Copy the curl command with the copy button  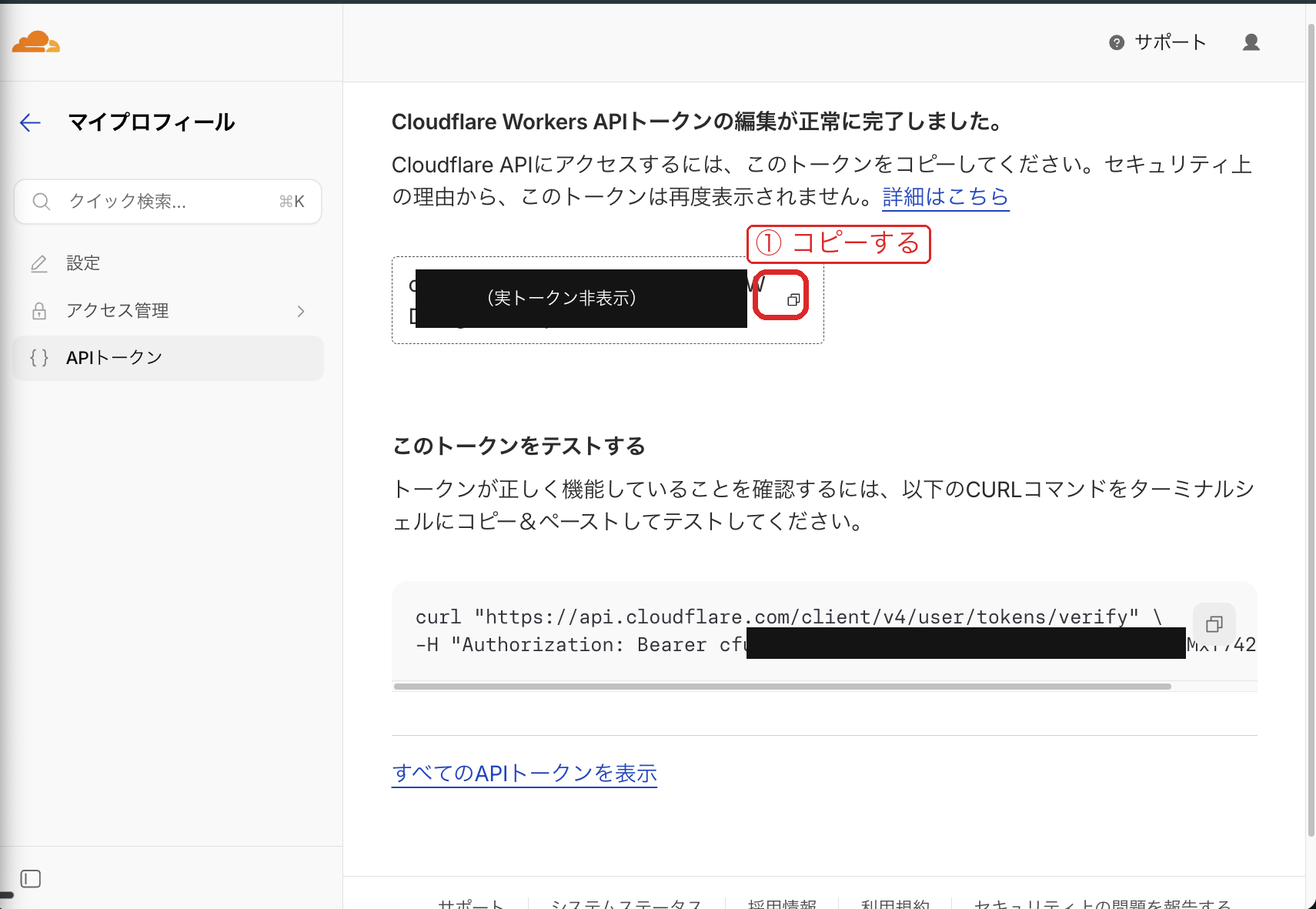point(1214,624)
